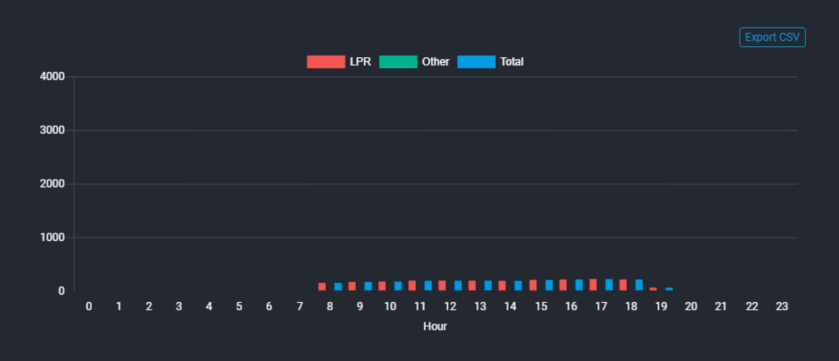Screen dimensions: 839x361
Task: Click the 1000 y-axis label
Action: point(52,237)
